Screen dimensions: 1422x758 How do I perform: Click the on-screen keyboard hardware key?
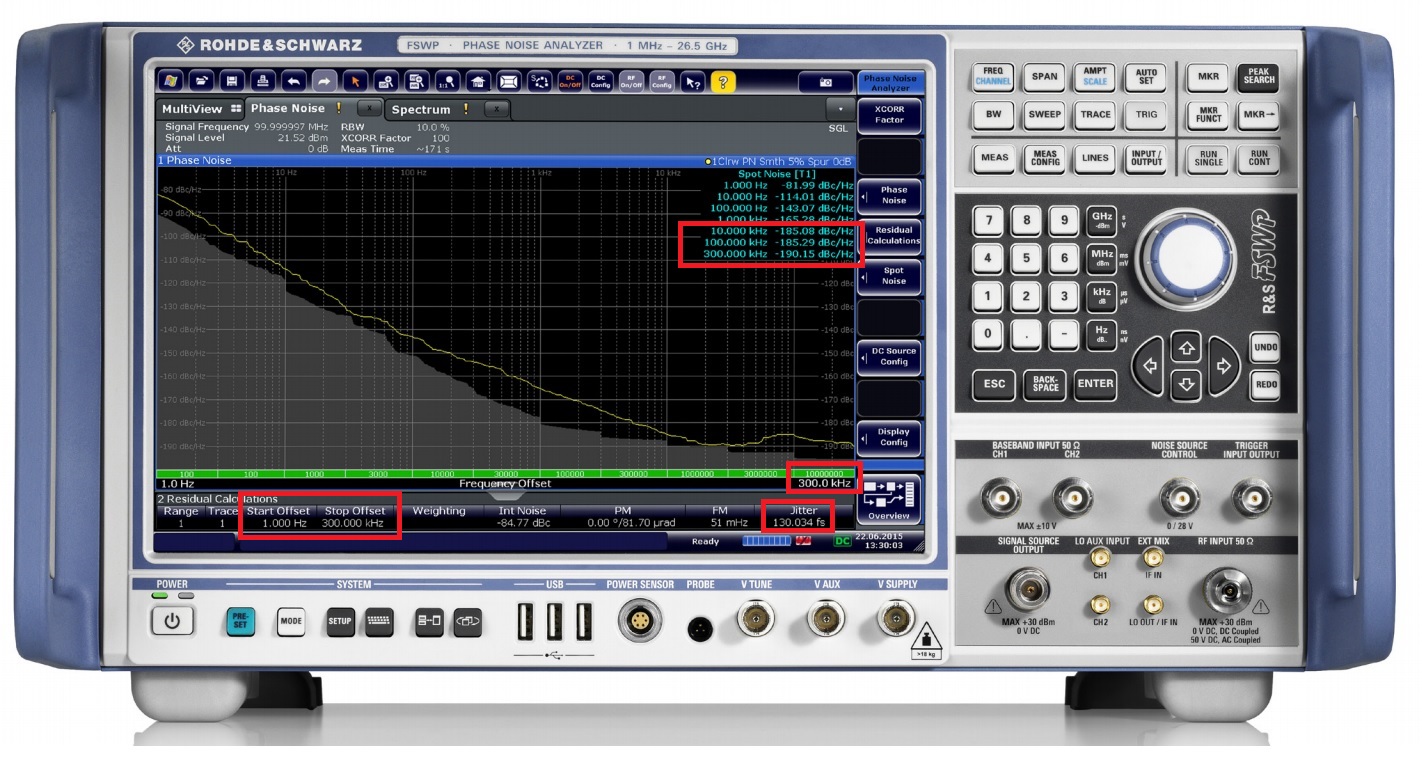pos(378,621)
